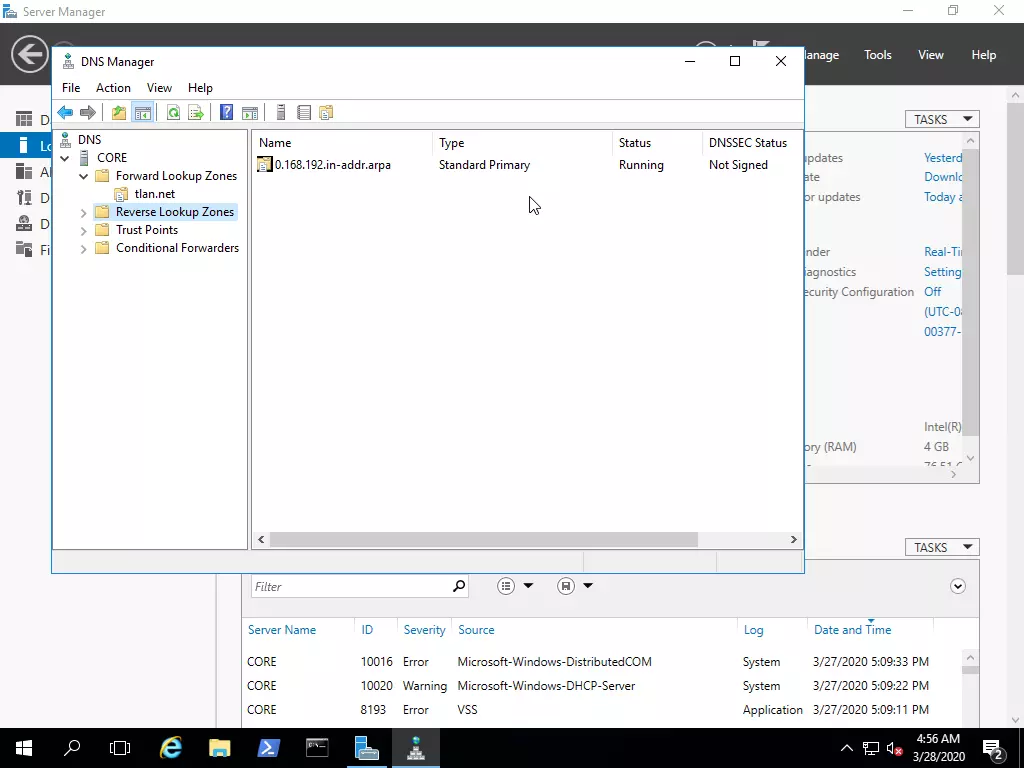Click the Export List toolbar icon

[x=196, y=112]
